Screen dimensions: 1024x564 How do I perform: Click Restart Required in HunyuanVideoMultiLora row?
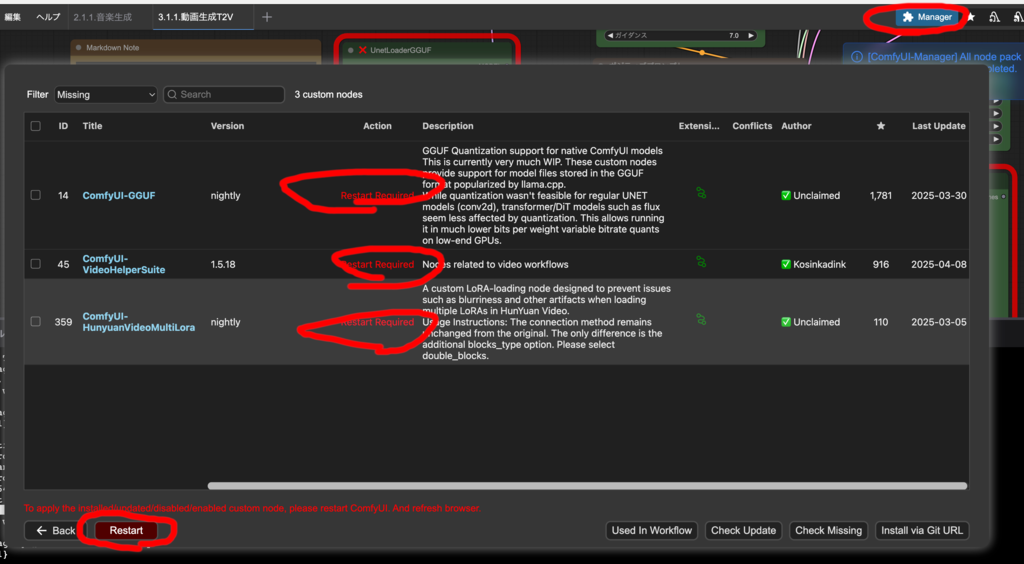pos(377,322)
